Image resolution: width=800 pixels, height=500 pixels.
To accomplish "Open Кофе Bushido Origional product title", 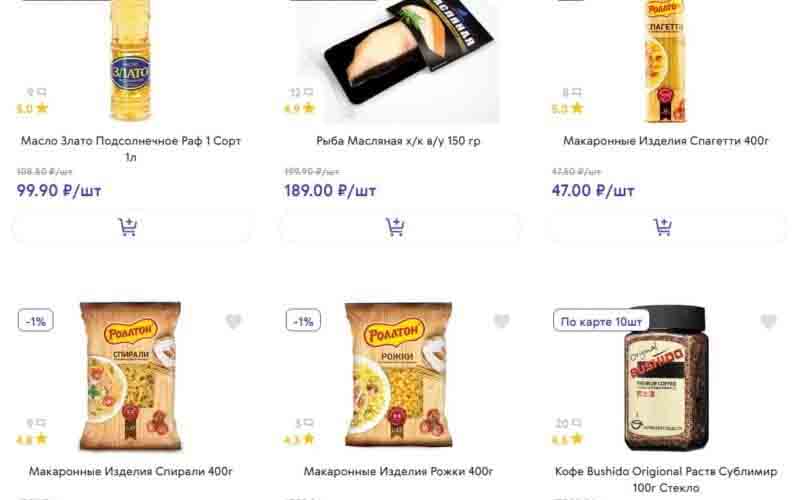I will coord(666,479).
